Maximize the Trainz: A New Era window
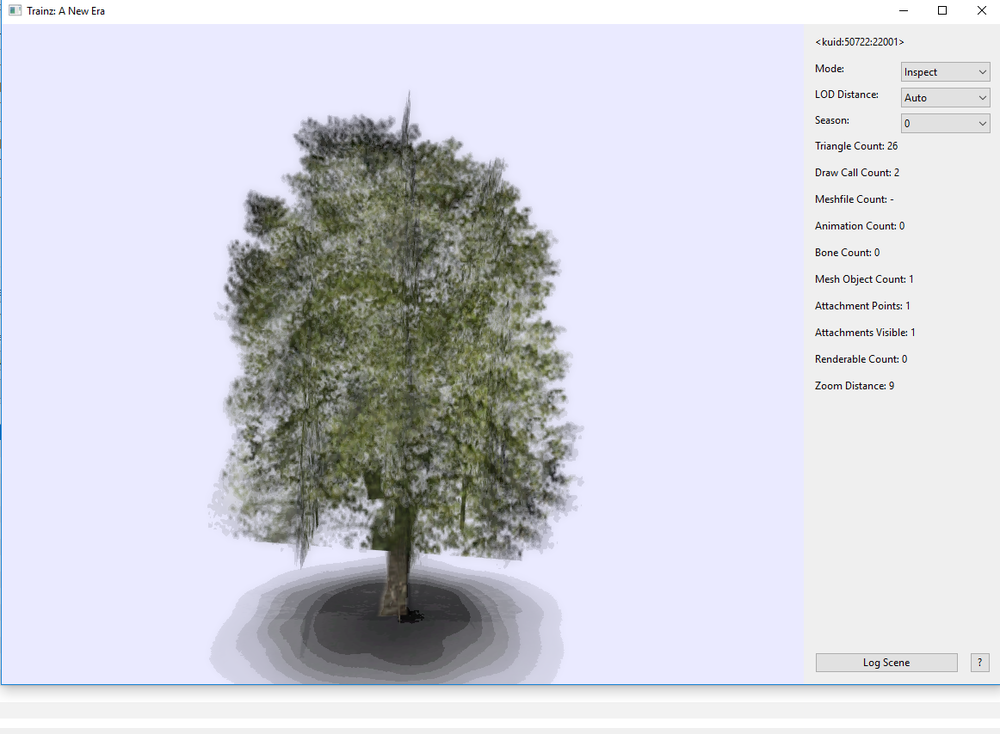The height and width of the screenshot is (734, 1000). 942,11
